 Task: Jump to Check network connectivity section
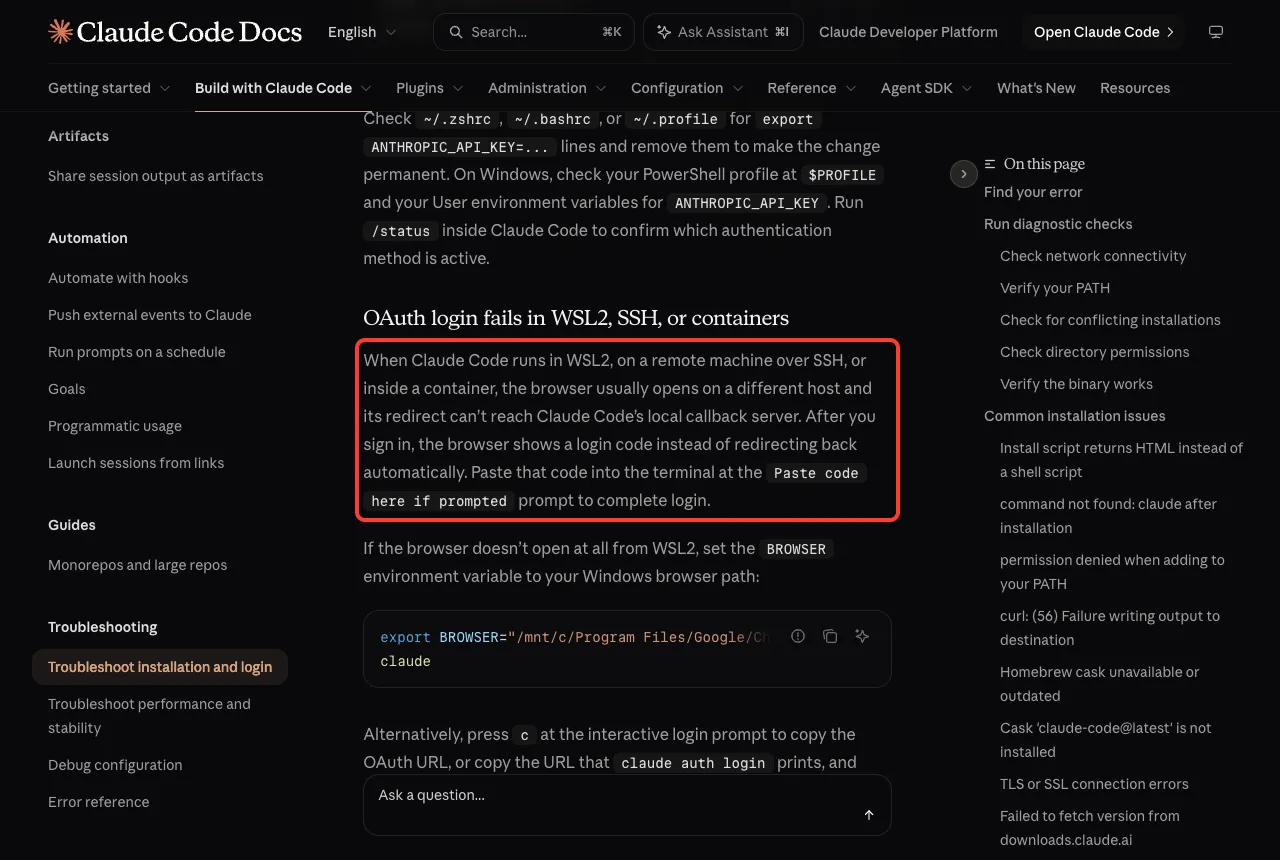click(1093, 256)
